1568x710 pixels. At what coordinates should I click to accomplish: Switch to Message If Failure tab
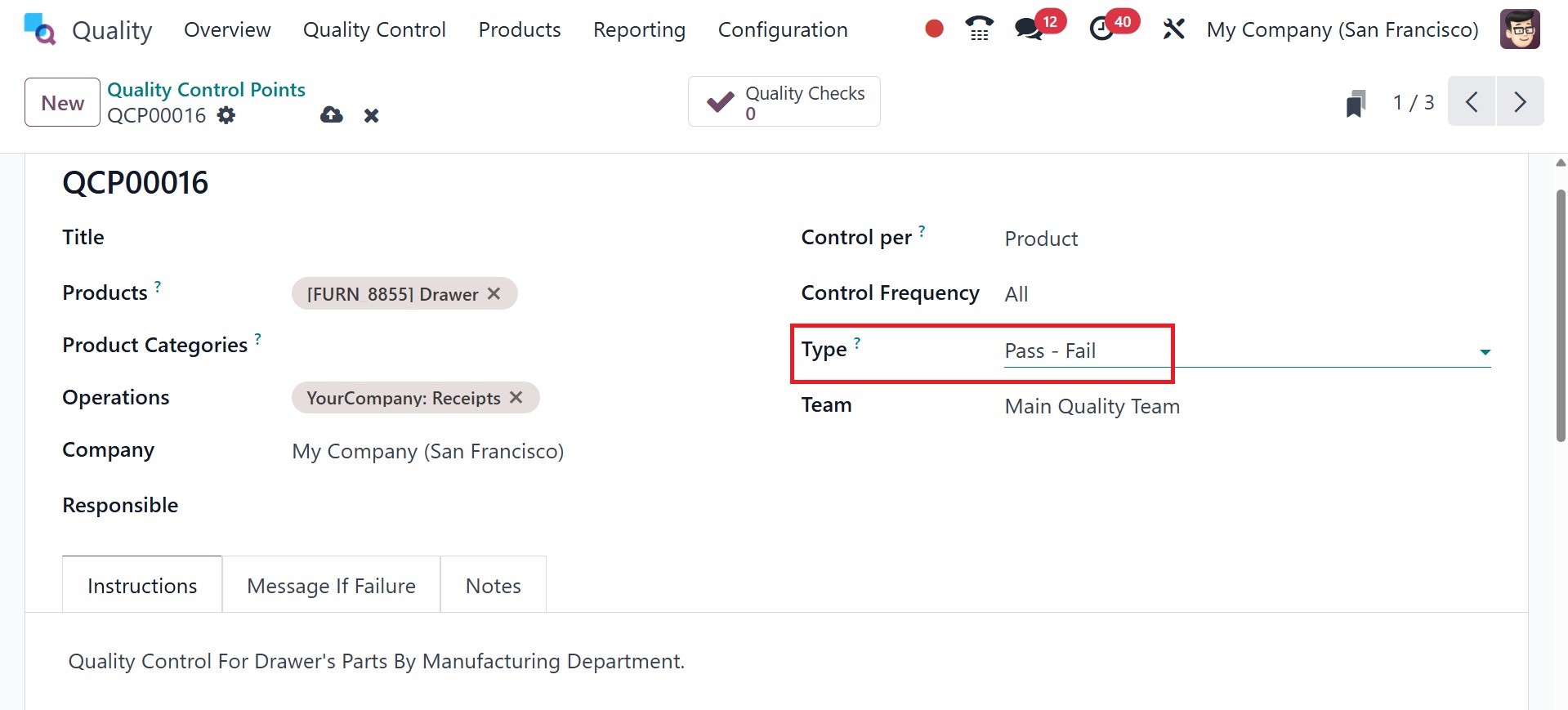[331, 586]
